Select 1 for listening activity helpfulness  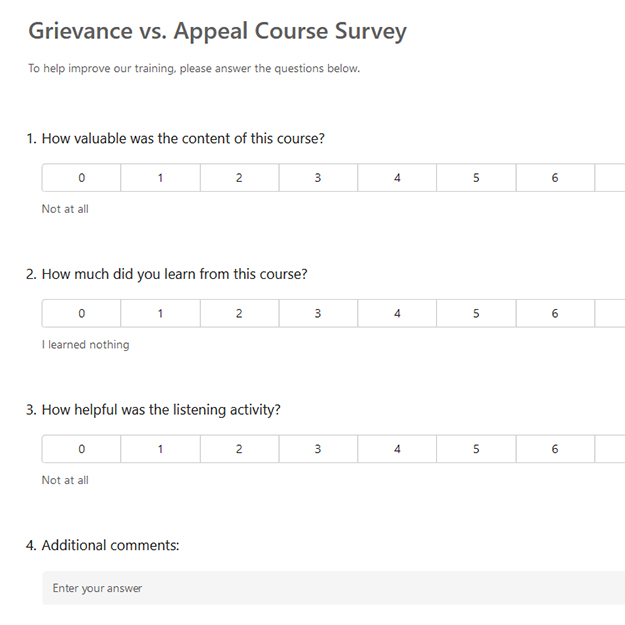160,449
